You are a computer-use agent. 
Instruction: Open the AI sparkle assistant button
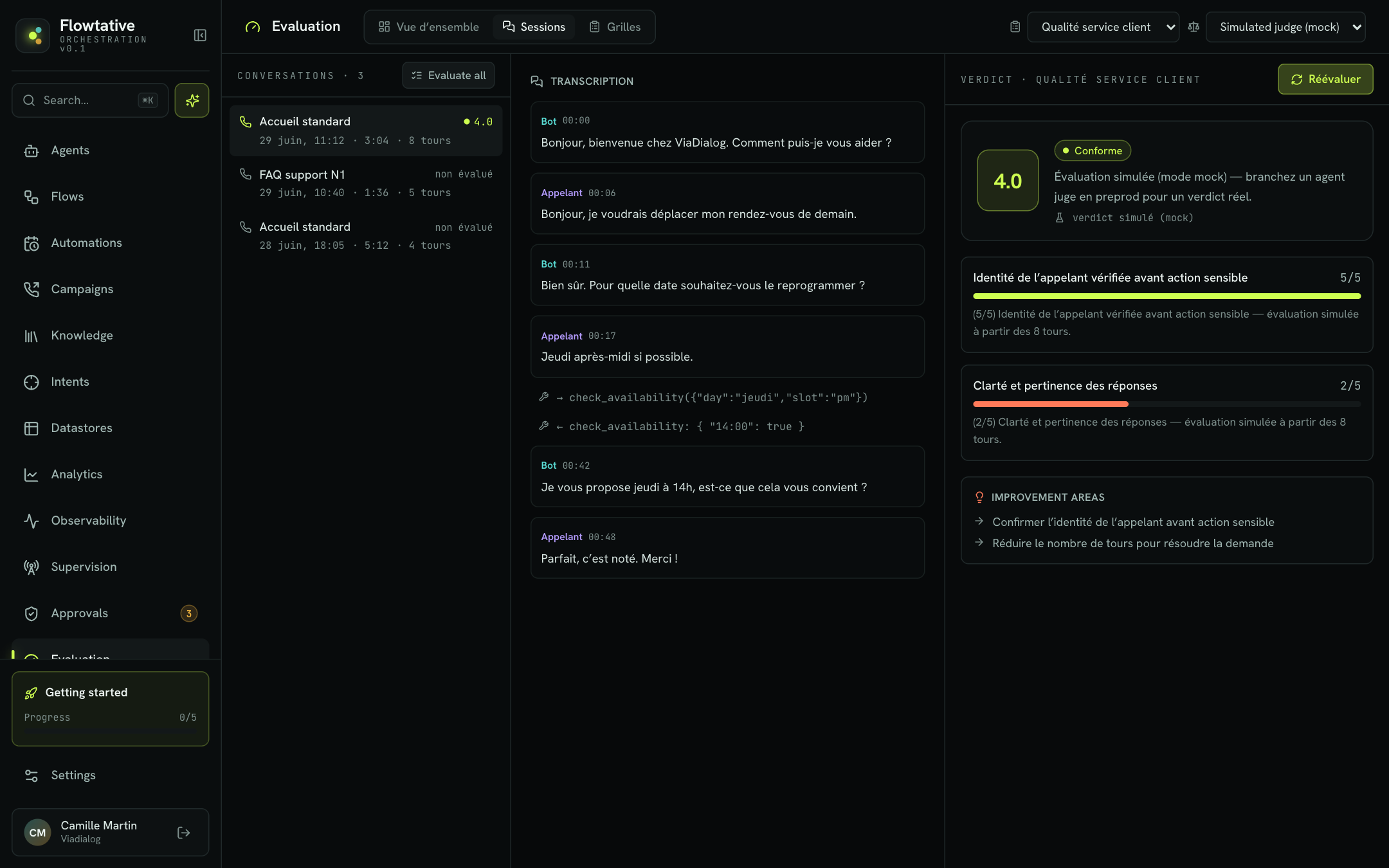pos(192,100)
